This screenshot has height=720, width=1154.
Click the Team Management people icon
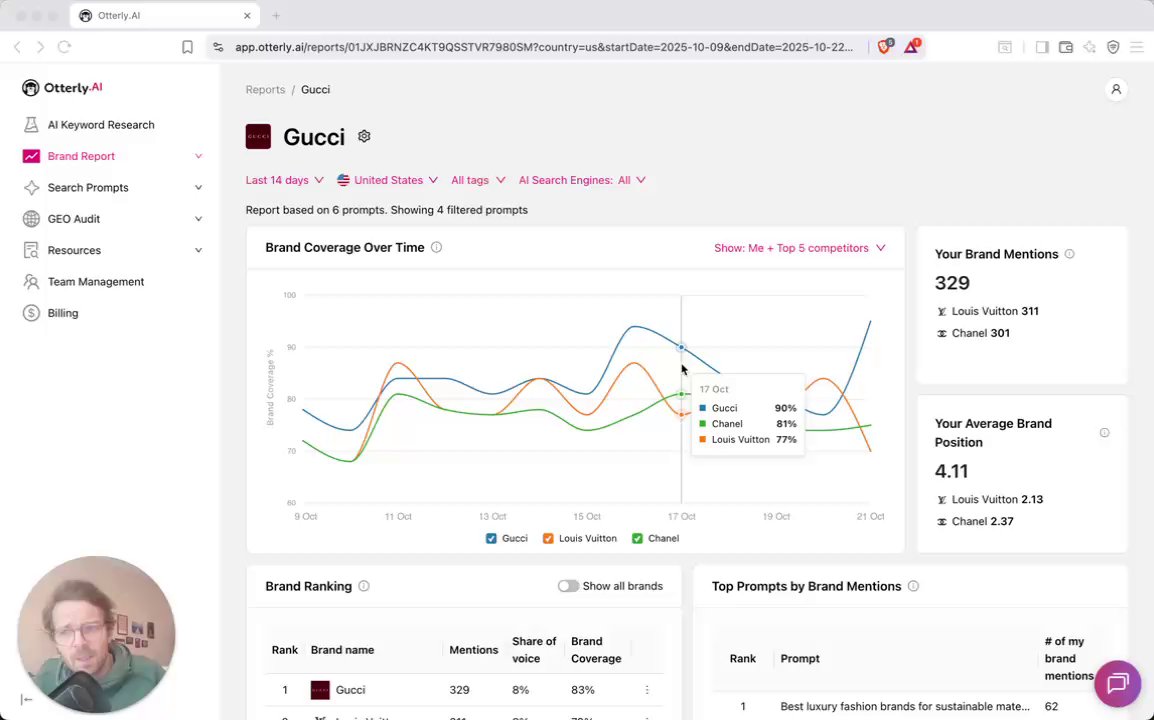point(31,281)
